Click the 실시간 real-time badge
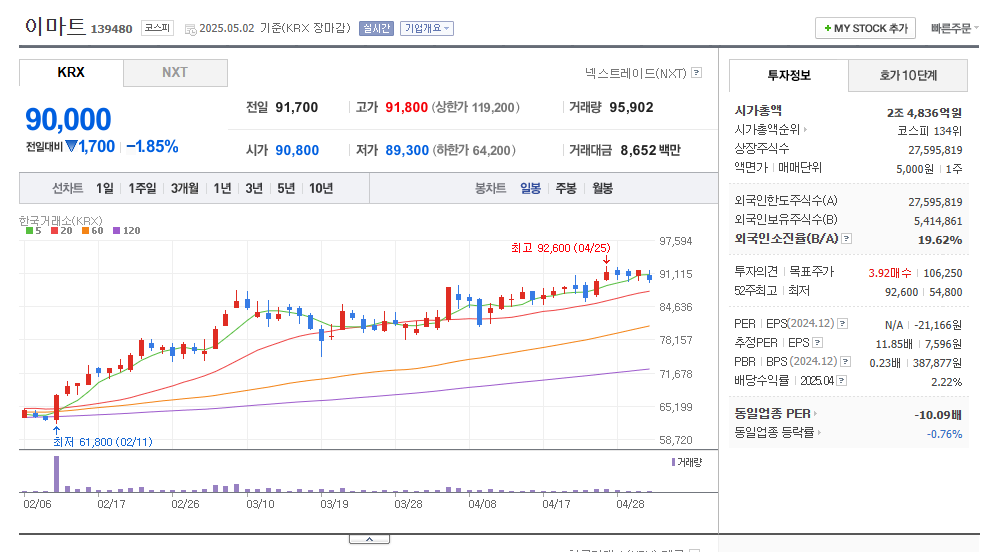This screenshot has height=552, width=992. pos(376,28)
